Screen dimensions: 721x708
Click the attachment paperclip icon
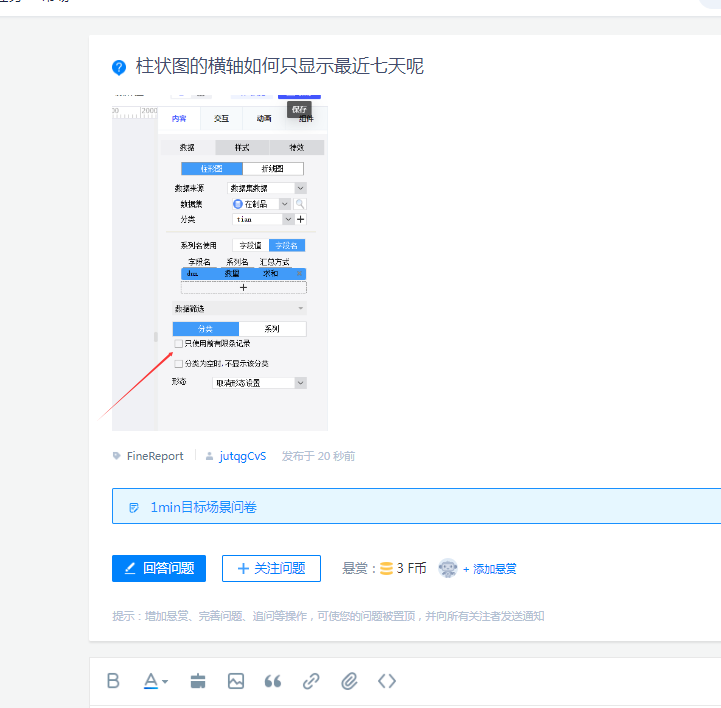point(349,681)
